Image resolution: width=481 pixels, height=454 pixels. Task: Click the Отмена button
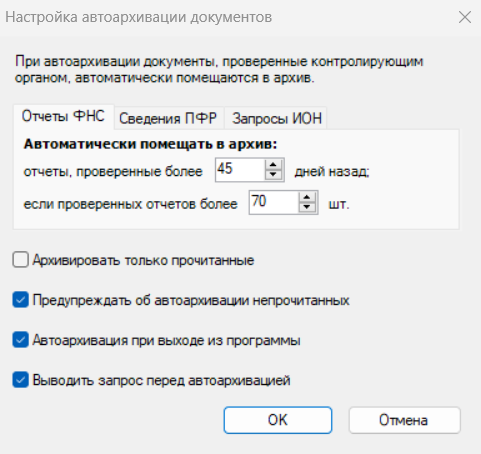(404, 420)
